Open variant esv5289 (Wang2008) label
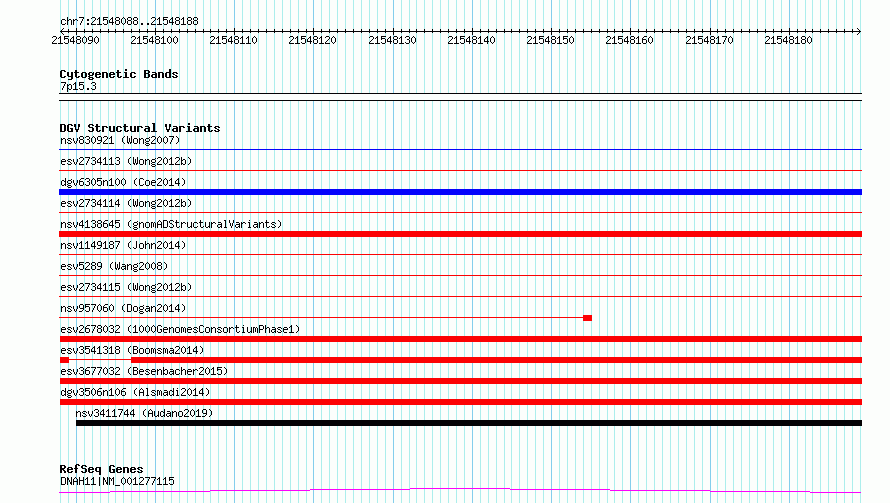Image resolution: width=890 pixels, height=503 pixels. point(114,266)
